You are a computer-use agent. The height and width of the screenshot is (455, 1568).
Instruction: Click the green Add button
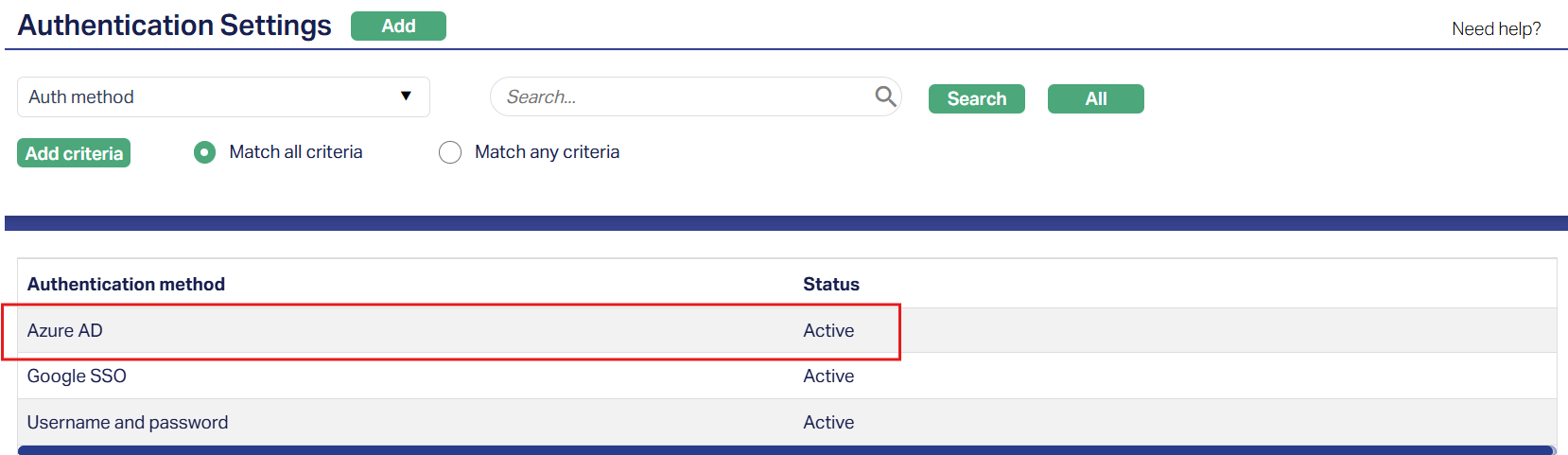[398, 26]
